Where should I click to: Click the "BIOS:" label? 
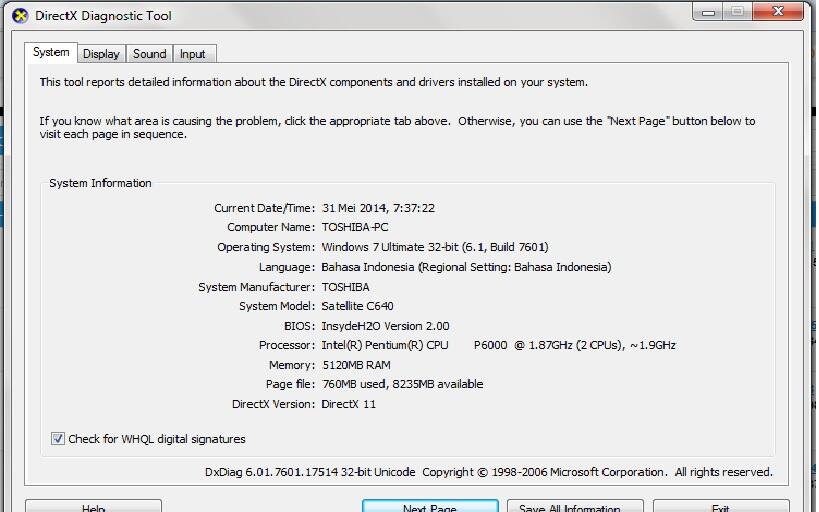299,326
